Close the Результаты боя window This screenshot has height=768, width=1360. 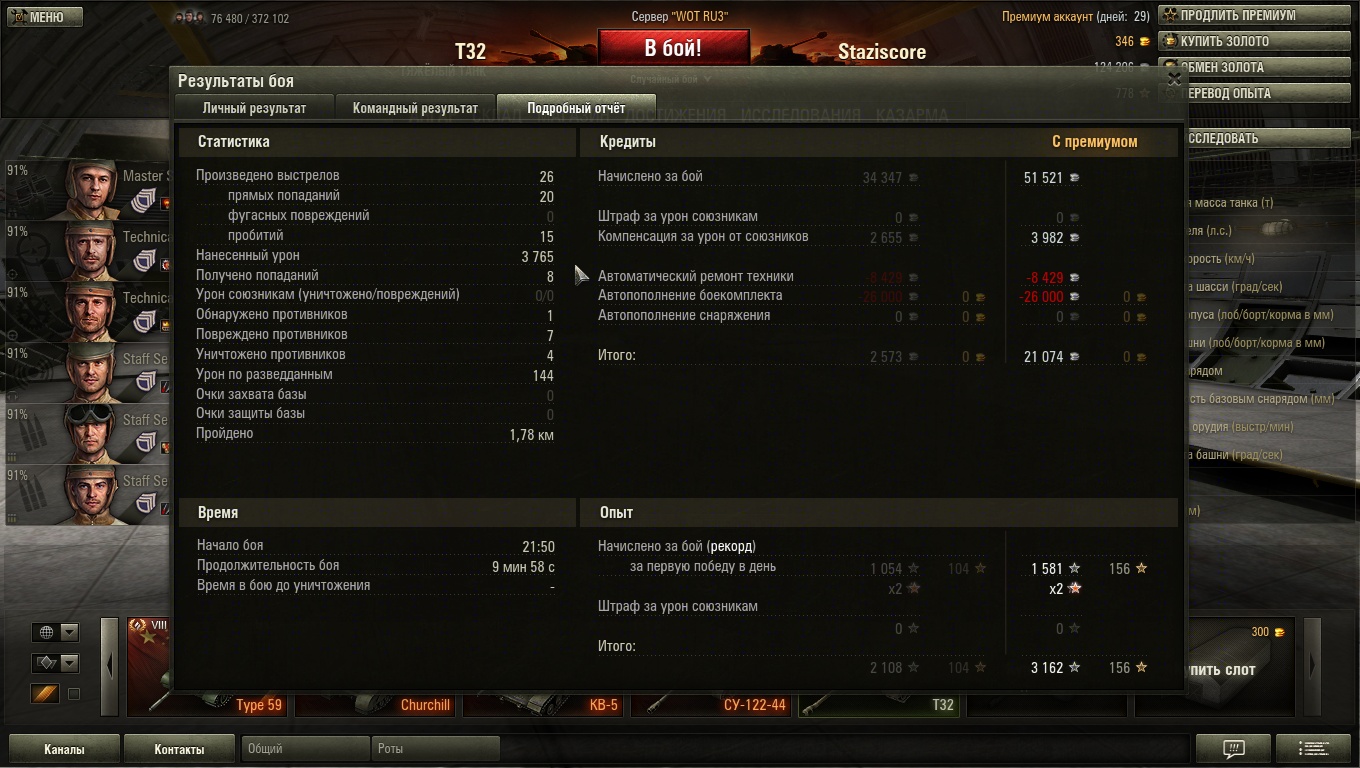point(1174,80)
